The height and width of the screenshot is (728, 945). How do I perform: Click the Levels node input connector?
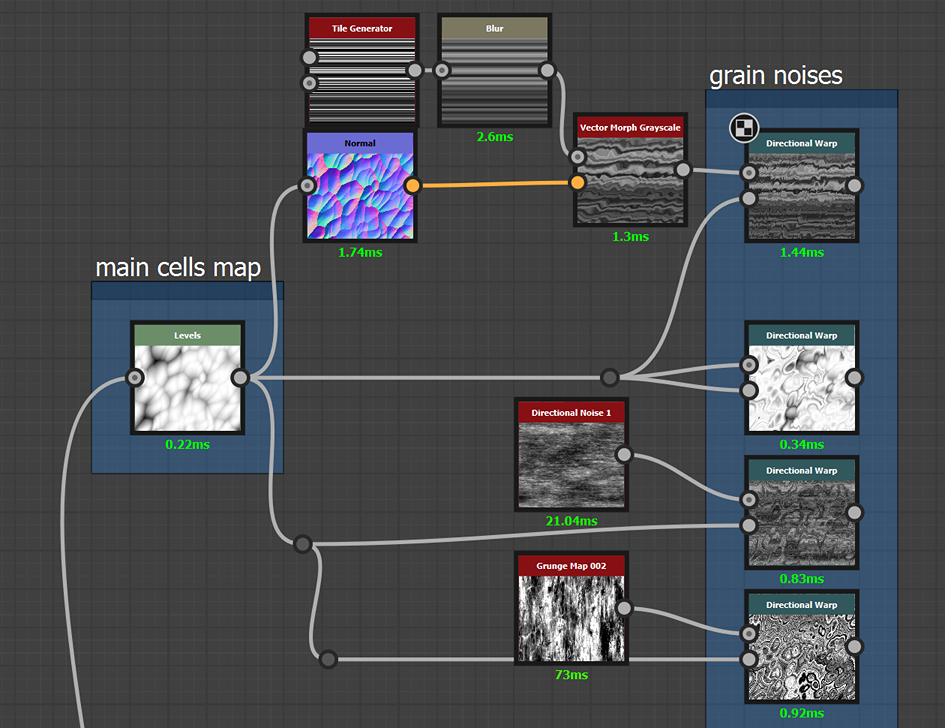134,377
